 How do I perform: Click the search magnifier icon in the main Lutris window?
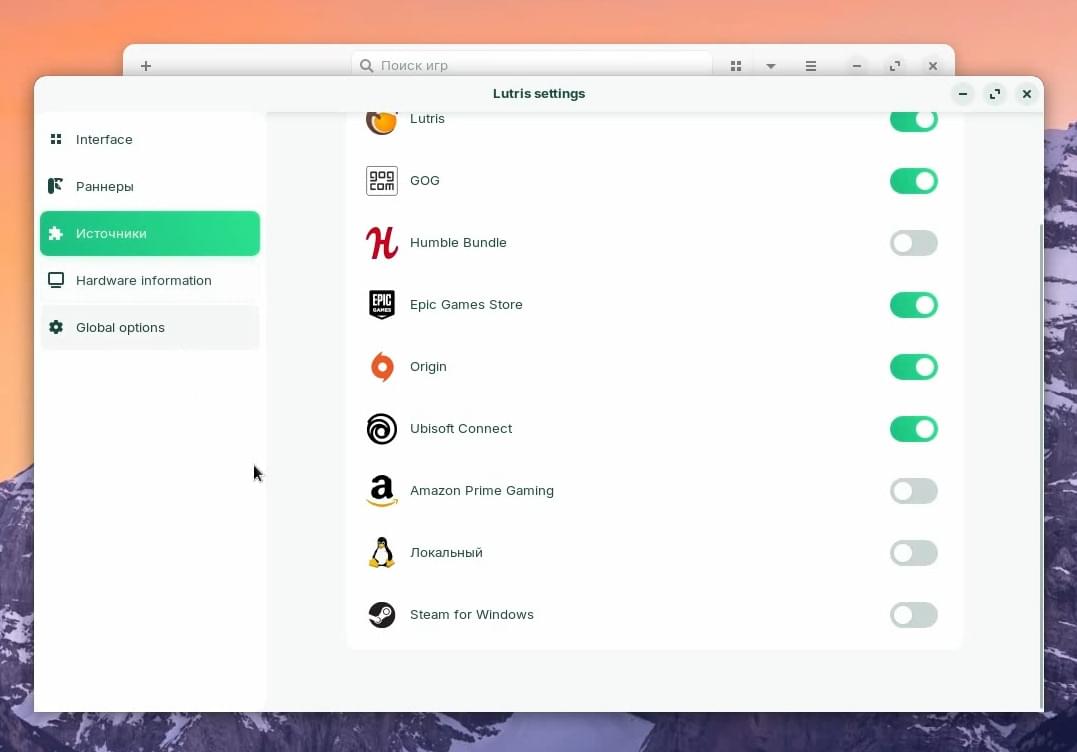tap(367, 66)
